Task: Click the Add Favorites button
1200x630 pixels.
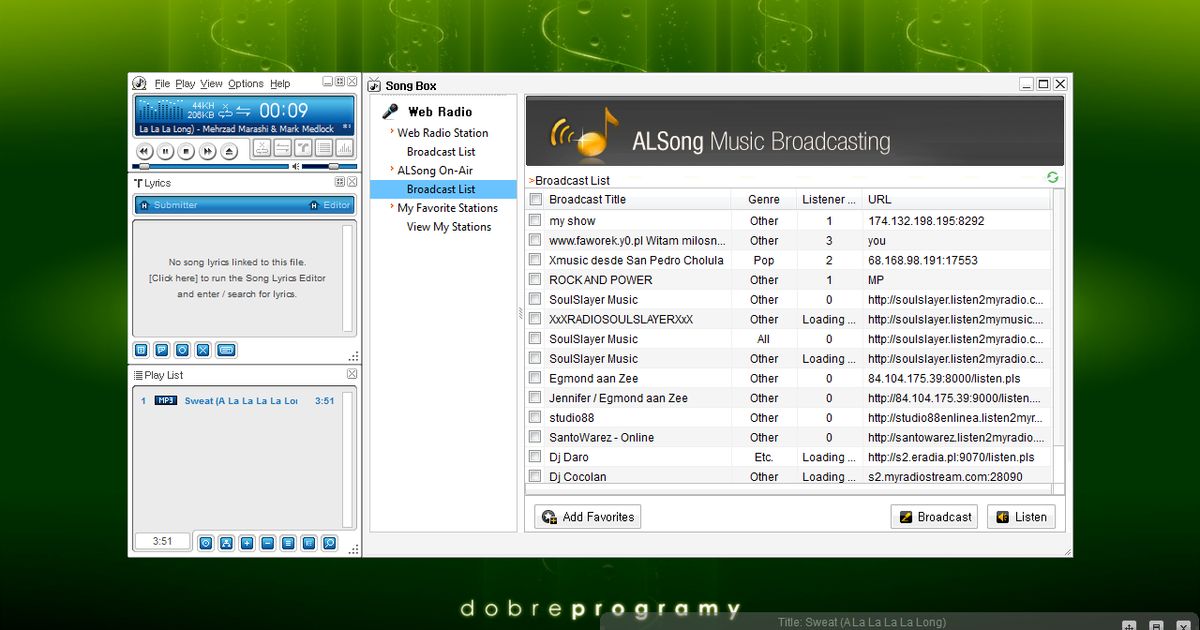Action: [x=586, y=516]
